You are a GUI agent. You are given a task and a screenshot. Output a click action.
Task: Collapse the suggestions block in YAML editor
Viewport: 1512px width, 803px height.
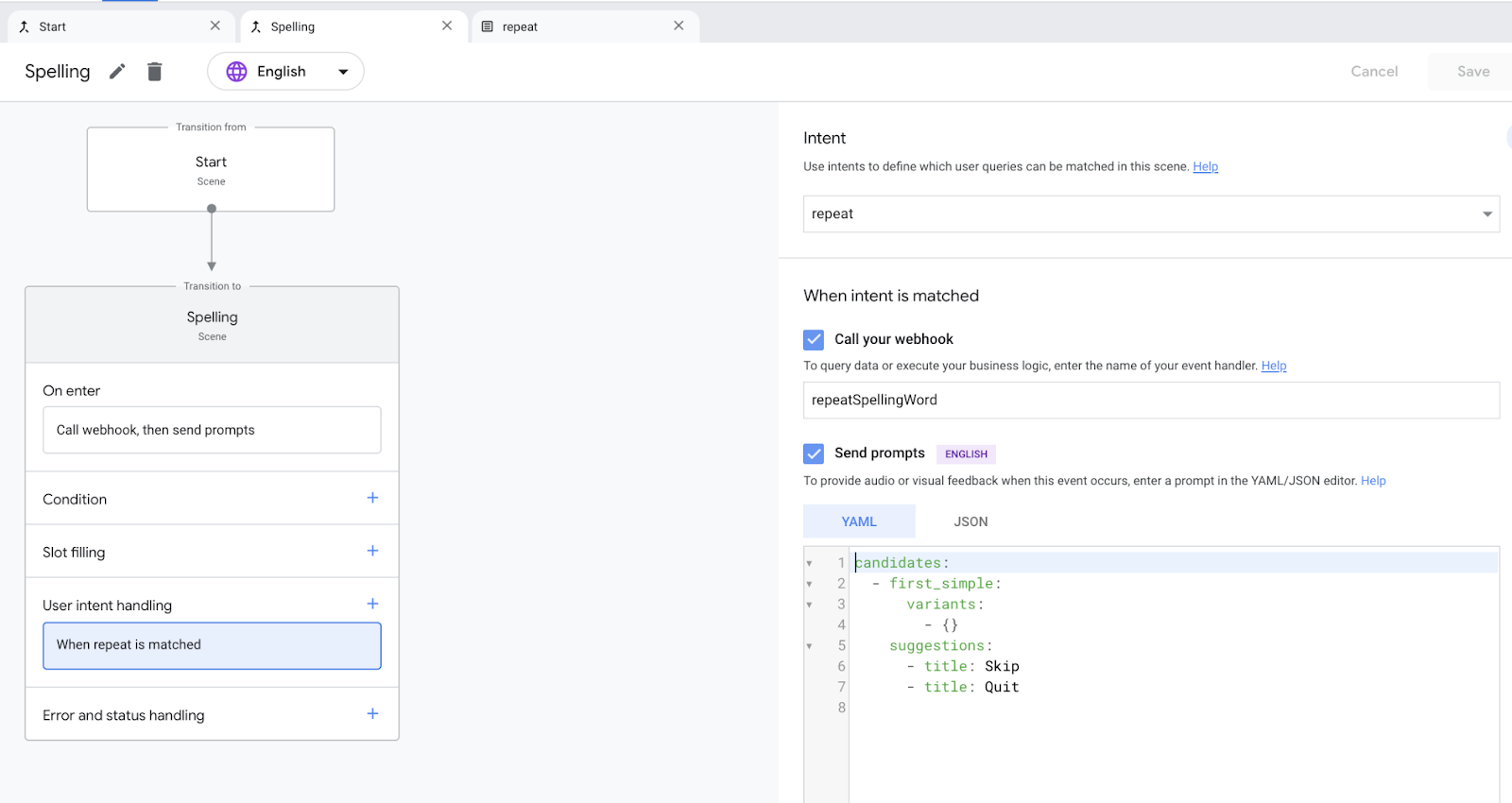(x=809, y=646)
